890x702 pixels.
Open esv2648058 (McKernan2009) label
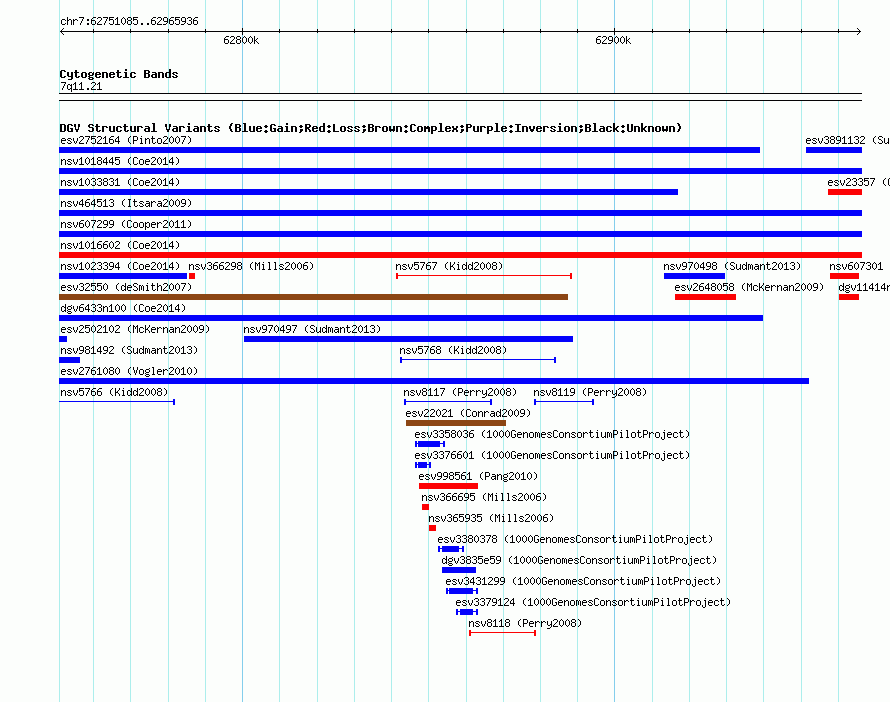(749, 287)
